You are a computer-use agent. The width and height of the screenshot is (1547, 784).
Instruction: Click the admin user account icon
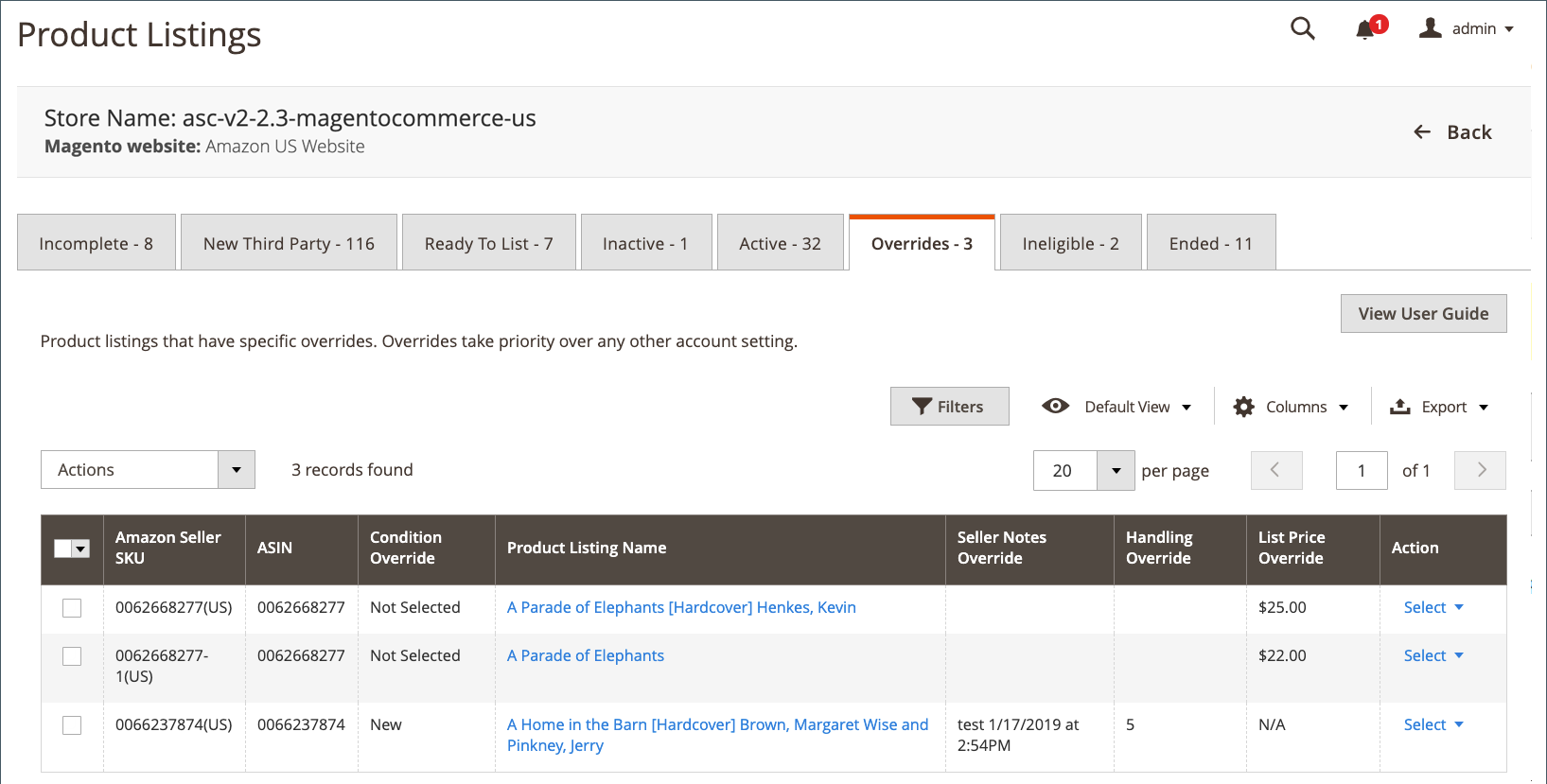click(1430, 28)
